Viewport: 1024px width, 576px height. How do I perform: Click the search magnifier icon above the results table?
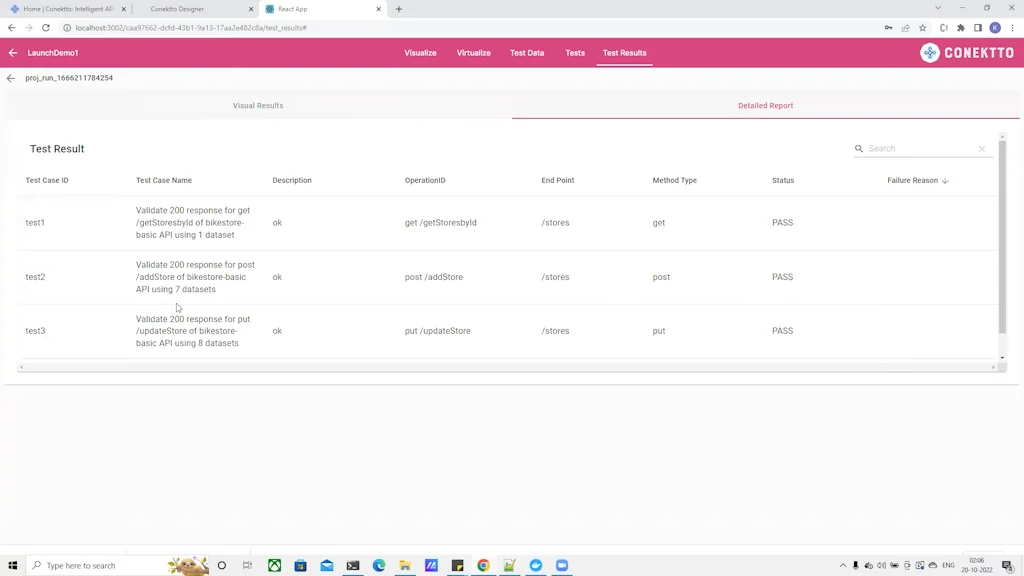(859, 148)
